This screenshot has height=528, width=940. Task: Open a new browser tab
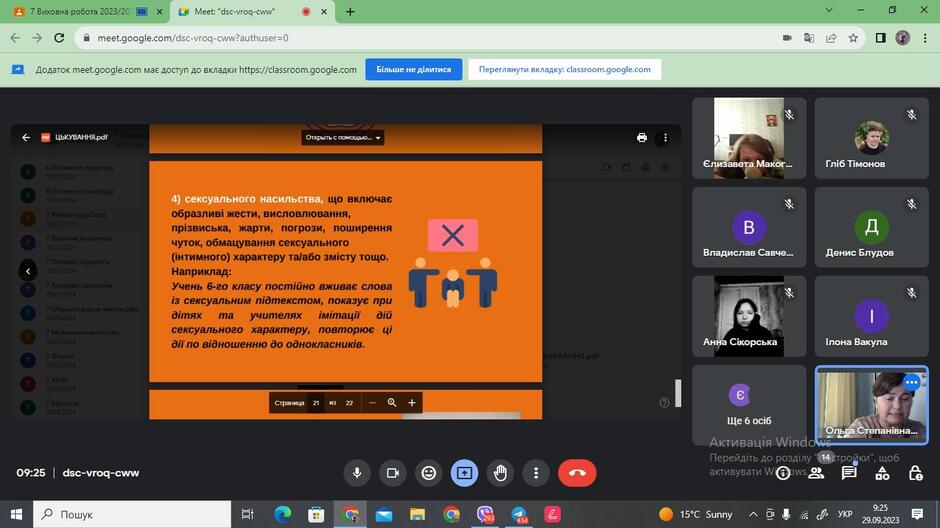coord(350,11)
